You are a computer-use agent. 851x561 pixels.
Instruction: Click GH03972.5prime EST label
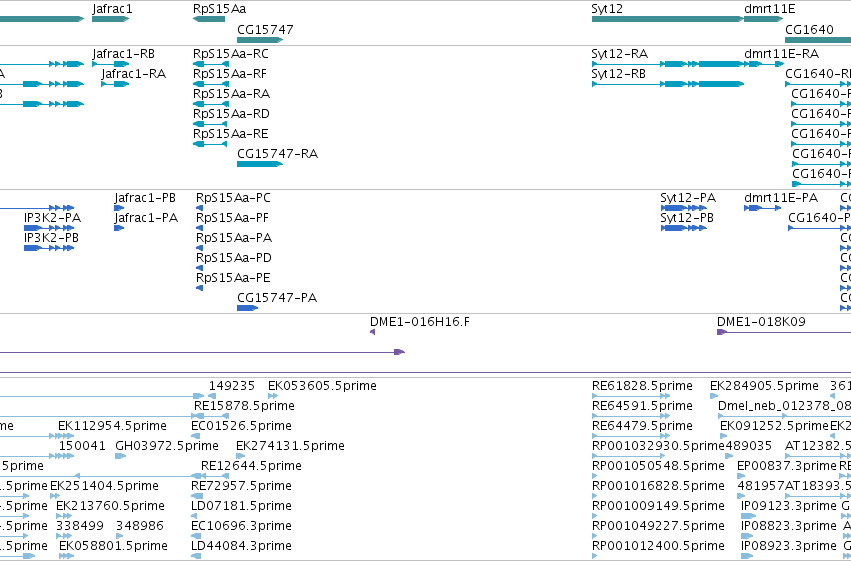(x=167, y=446)
